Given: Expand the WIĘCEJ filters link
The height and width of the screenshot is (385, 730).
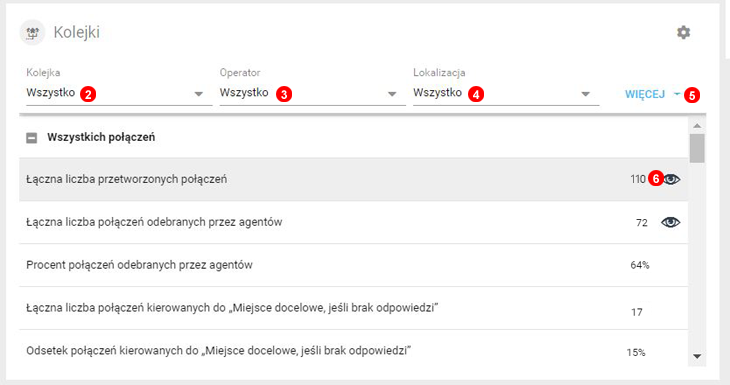Looking at the screenshot, I should (652, 95).
